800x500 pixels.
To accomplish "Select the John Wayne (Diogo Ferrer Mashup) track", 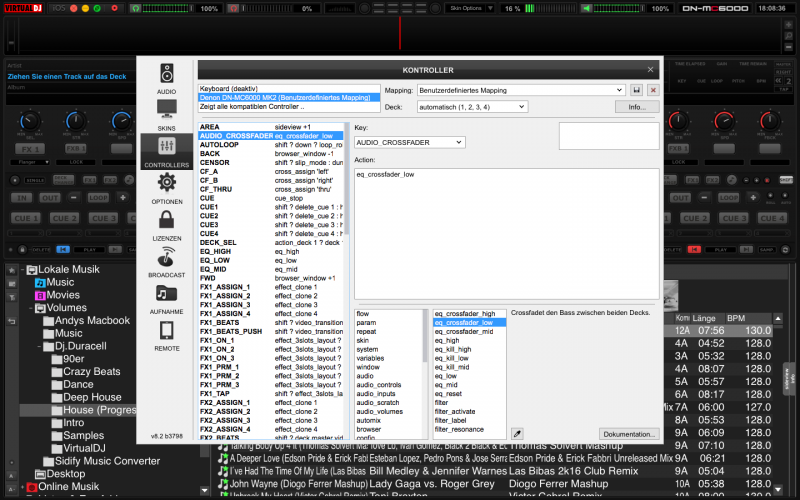I will tap(298, 484).
